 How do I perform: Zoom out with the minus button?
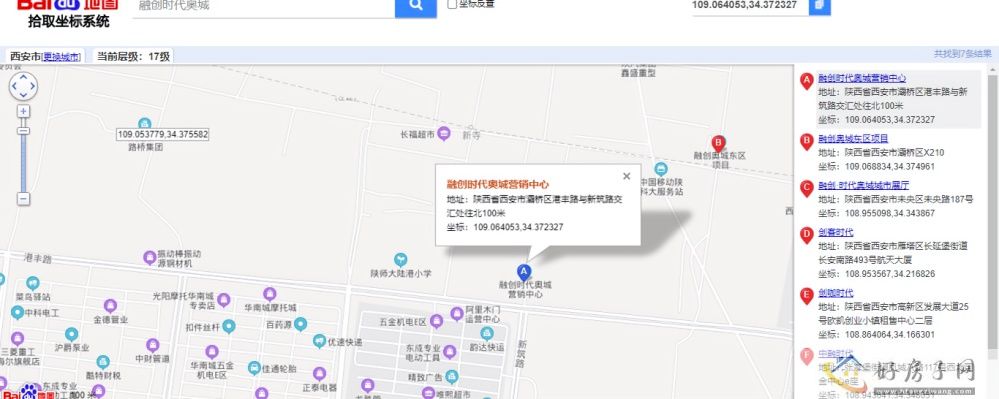pos(24,199)
